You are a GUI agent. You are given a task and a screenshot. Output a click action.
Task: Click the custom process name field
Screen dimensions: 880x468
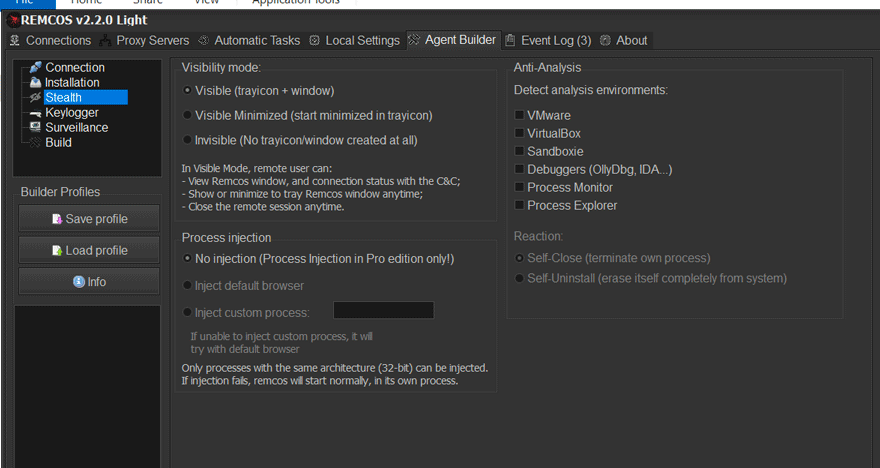coord(383,310)
